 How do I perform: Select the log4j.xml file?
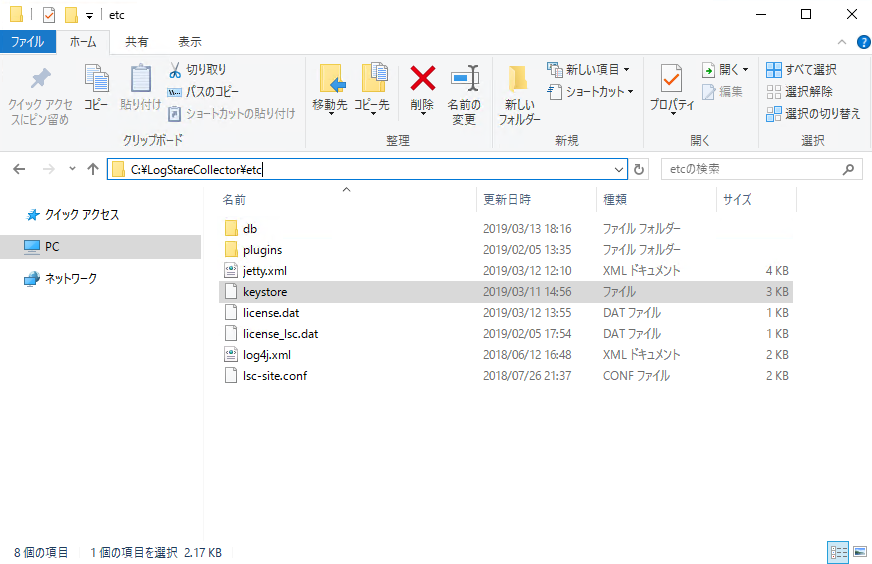coord(506,355)
